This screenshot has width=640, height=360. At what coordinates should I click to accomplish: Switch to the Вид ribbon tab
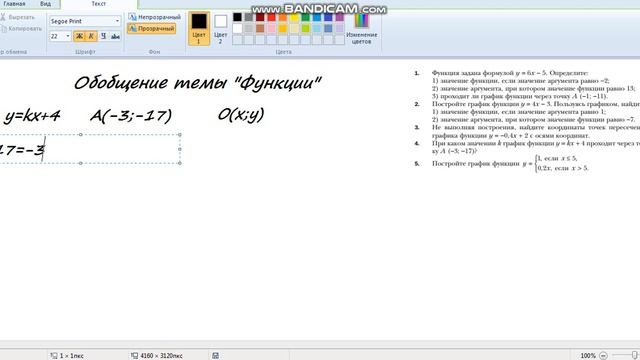[x=45, y=4]
